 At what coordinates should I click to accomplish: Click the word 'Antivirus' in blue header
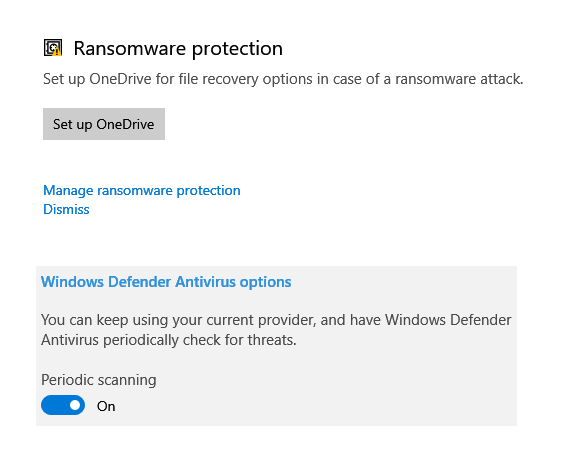205,282
